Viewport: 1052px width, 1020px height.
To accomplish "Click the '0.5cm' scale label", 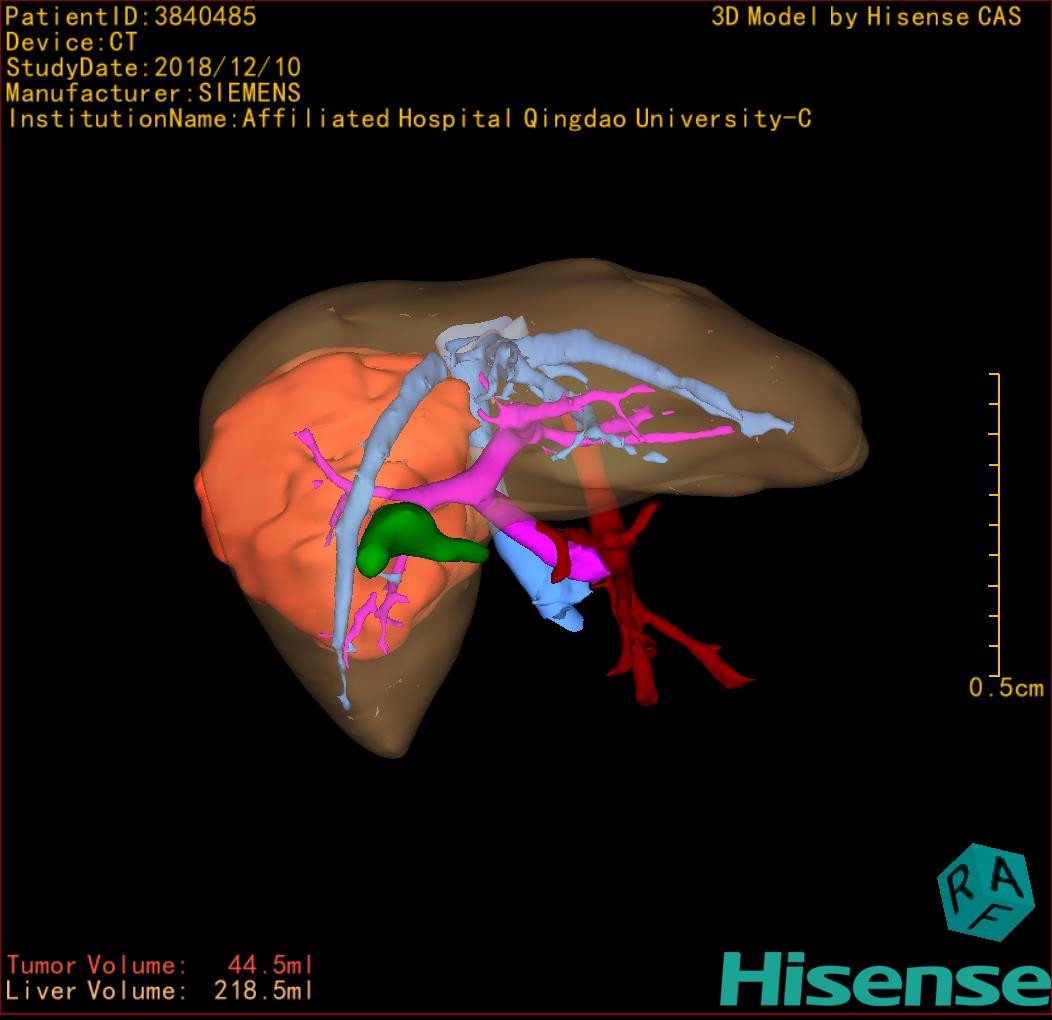I will point(1006,688).
